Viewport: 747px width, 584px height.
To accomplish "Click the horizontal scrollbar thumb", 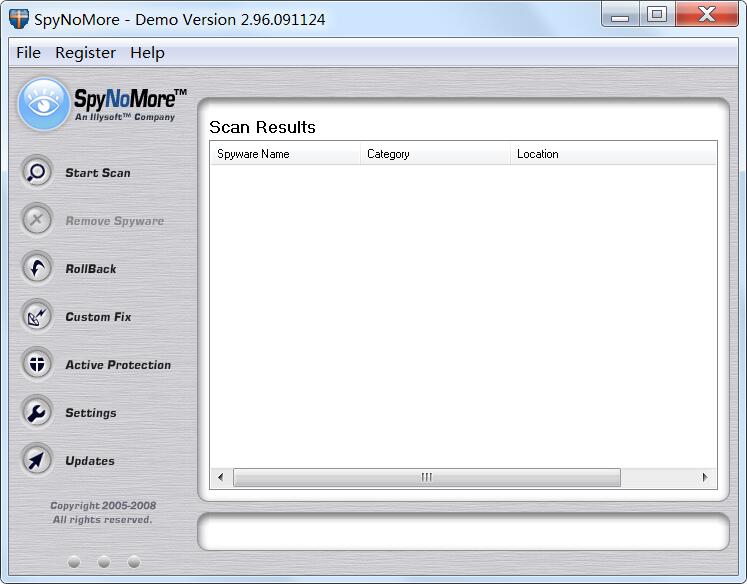I will tap(427, 477).
